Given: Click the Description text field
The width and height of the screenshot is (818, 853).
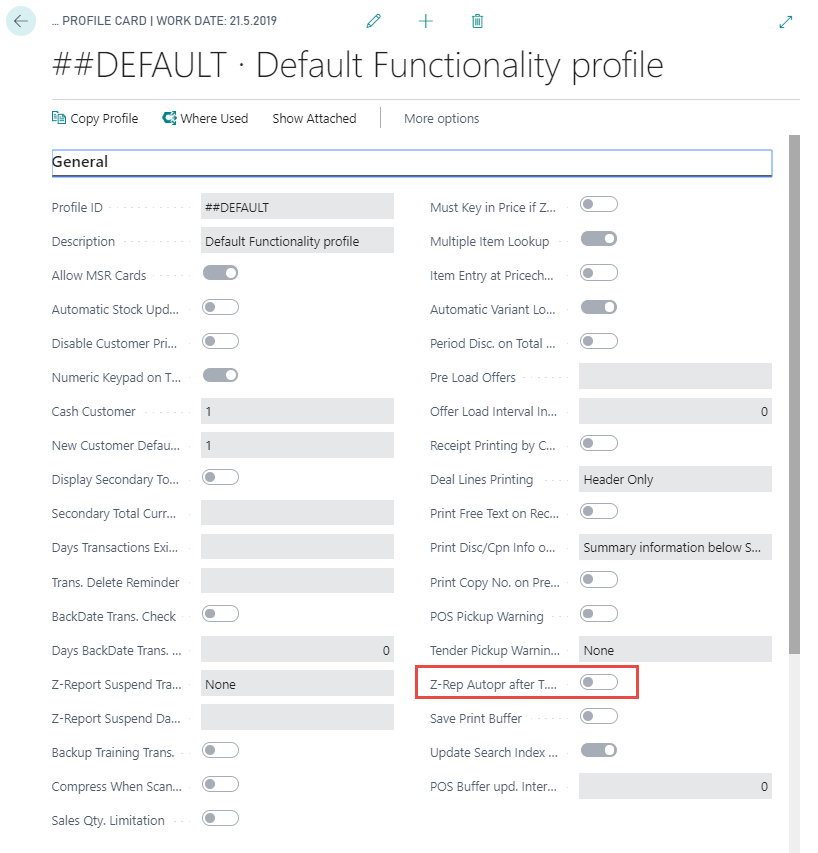Looking at the screenshot, I should click(297, 241).
